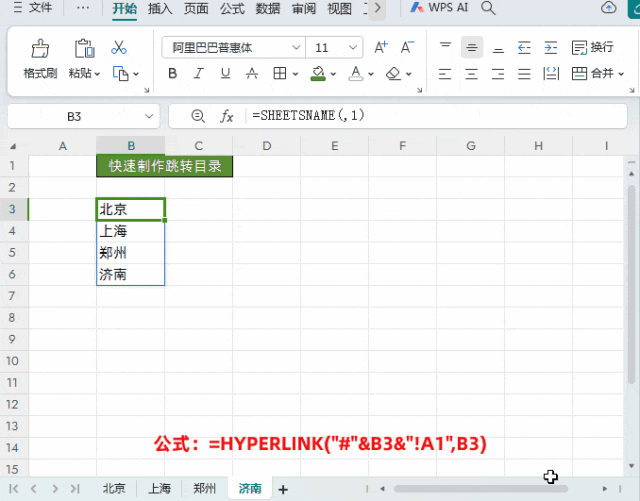The width and height of the screenshot is (640, 501).
Task: Select cell containing 上海
Action: (x=131, y=231)
